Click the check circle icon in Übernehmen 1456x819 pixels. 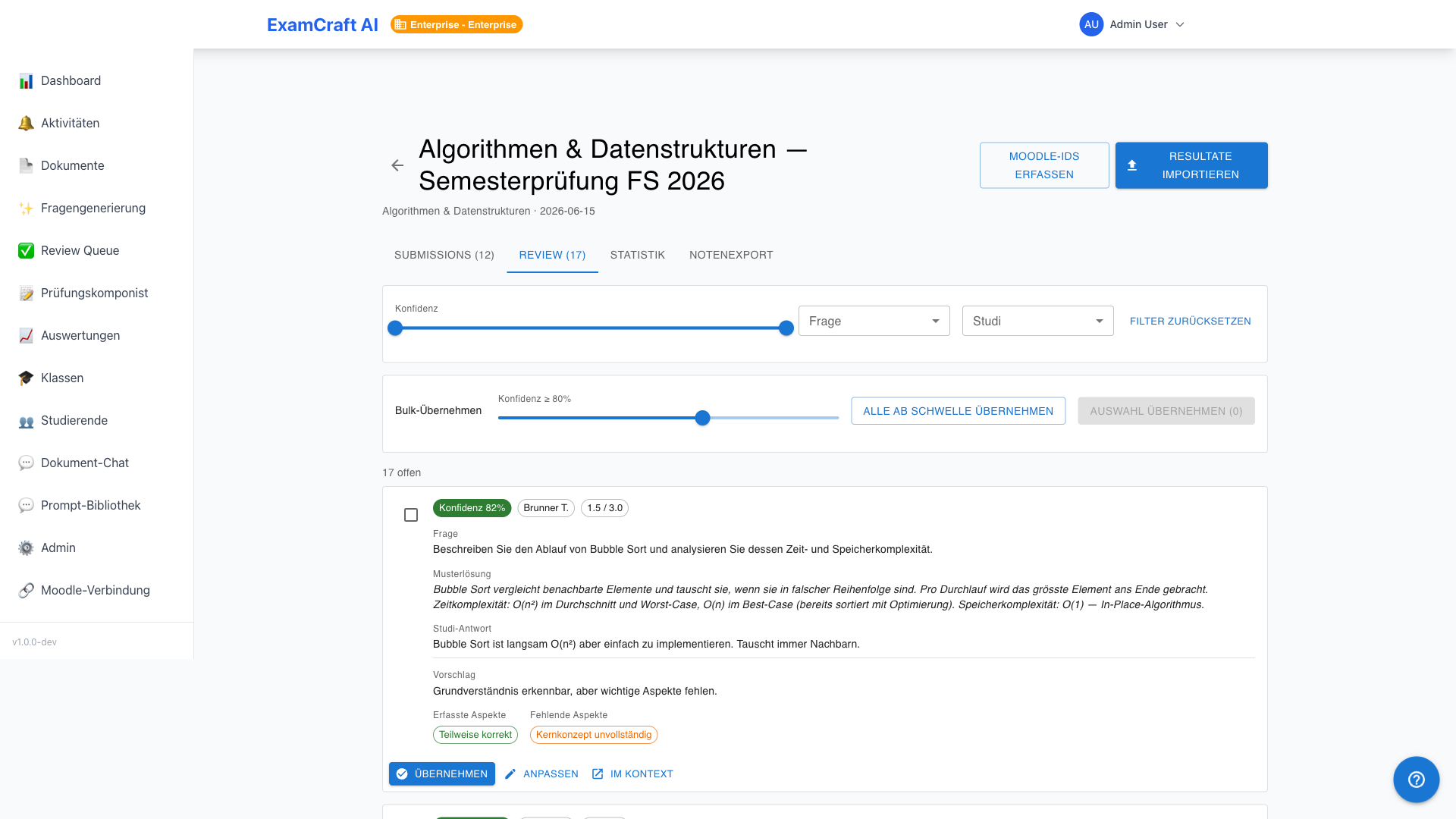pyautogui.click(x=402, y=774)
